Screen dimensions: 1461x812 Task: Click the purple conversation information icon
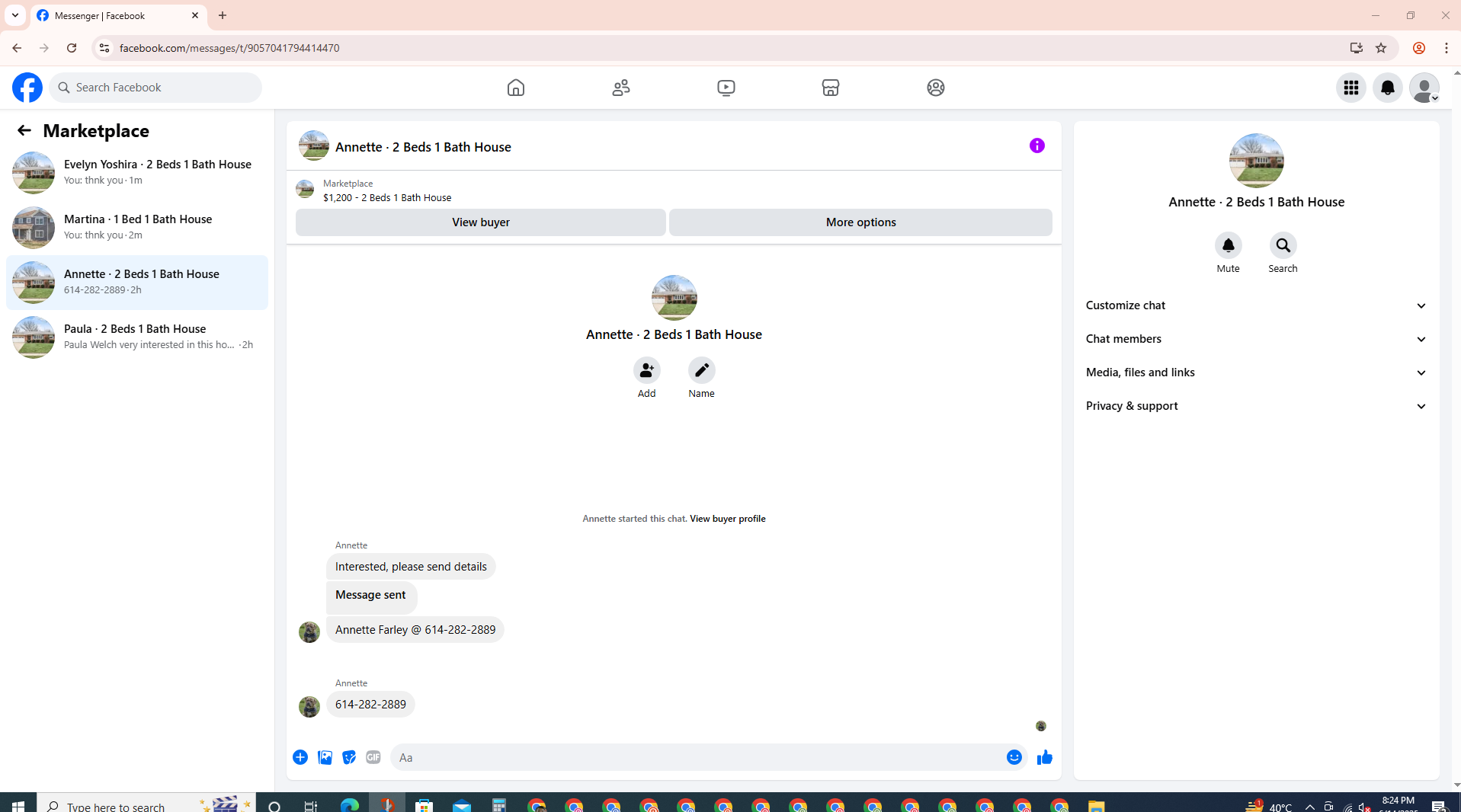pos(1036,145)
